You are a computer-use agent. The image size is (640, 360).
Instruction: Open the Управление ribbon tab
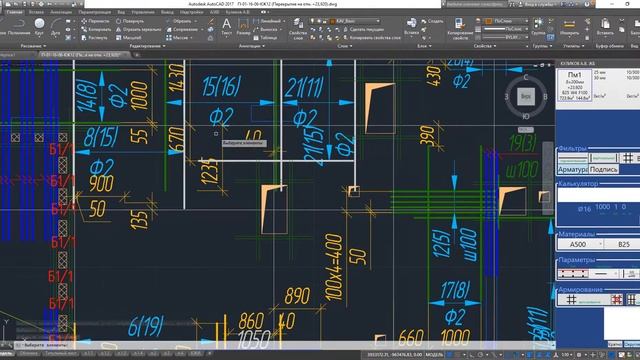point(143,12)
